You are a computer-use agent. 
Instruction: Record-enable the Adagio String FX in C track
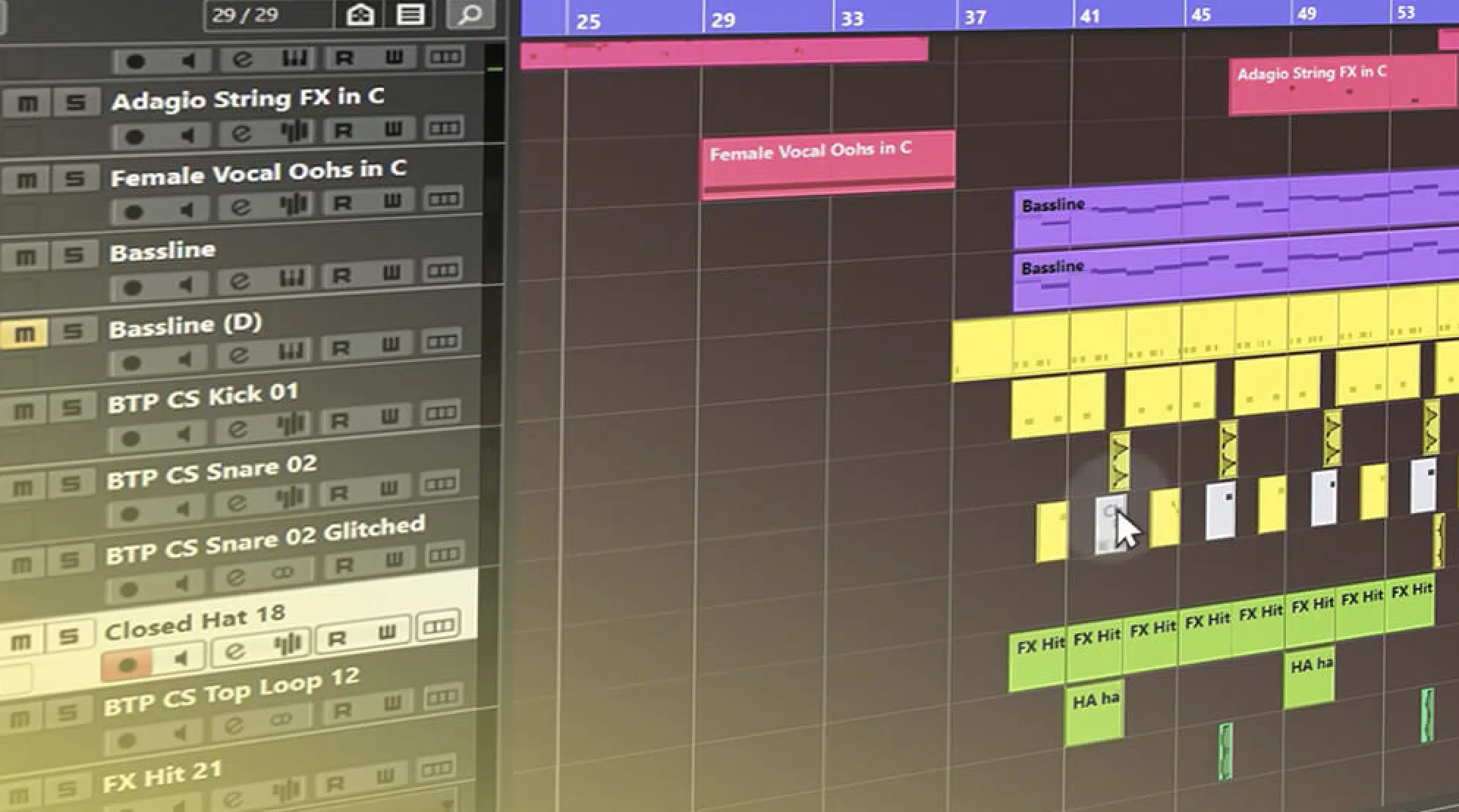coord(133,136)
